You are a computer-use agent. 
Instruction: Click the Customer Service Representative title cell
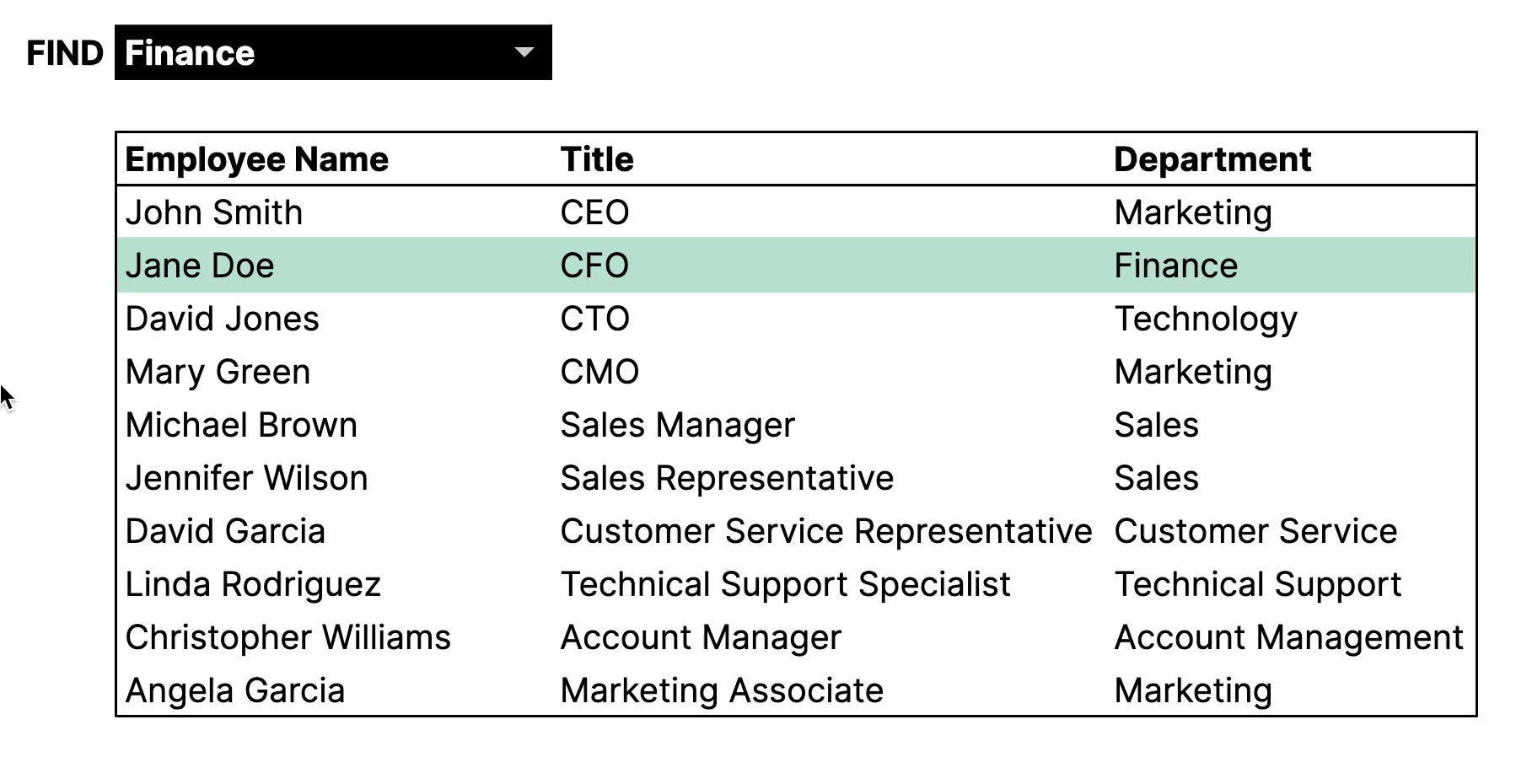pos(825,531)
